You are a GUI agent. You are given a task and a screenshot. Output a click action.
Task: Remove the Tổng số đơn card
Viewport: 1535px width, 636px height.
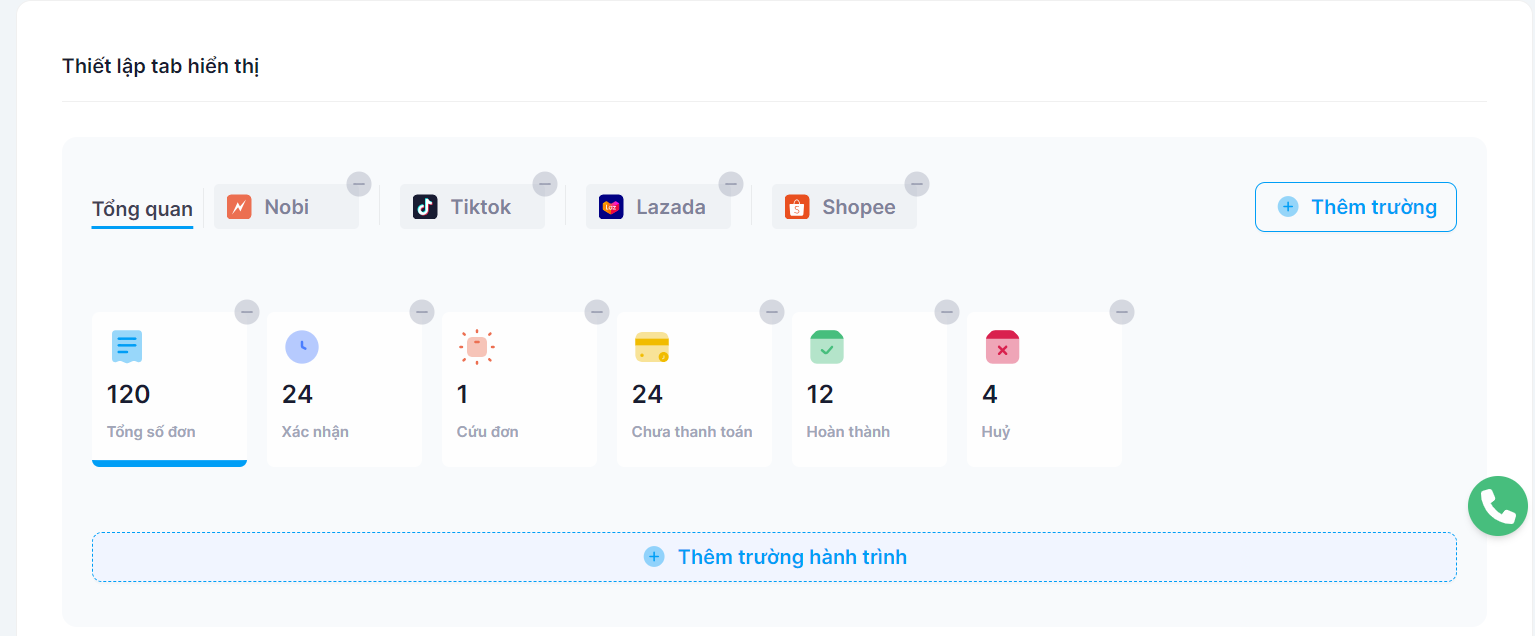[x=247, y=312]
